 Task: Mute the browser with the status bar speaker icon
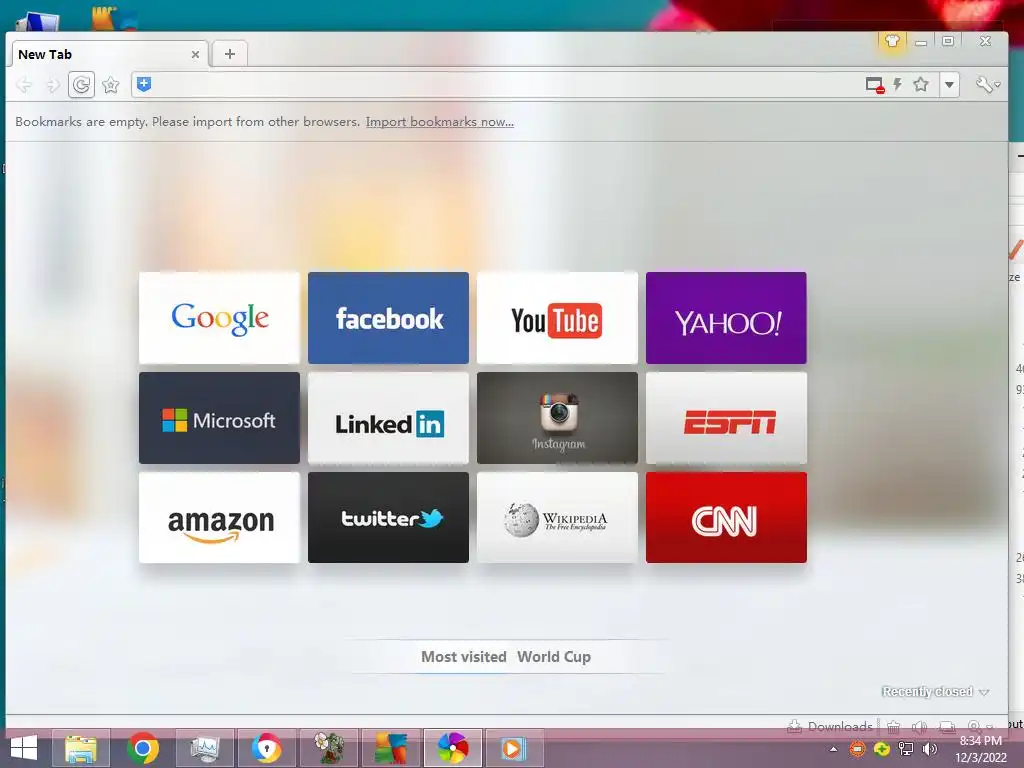[920, 726]
